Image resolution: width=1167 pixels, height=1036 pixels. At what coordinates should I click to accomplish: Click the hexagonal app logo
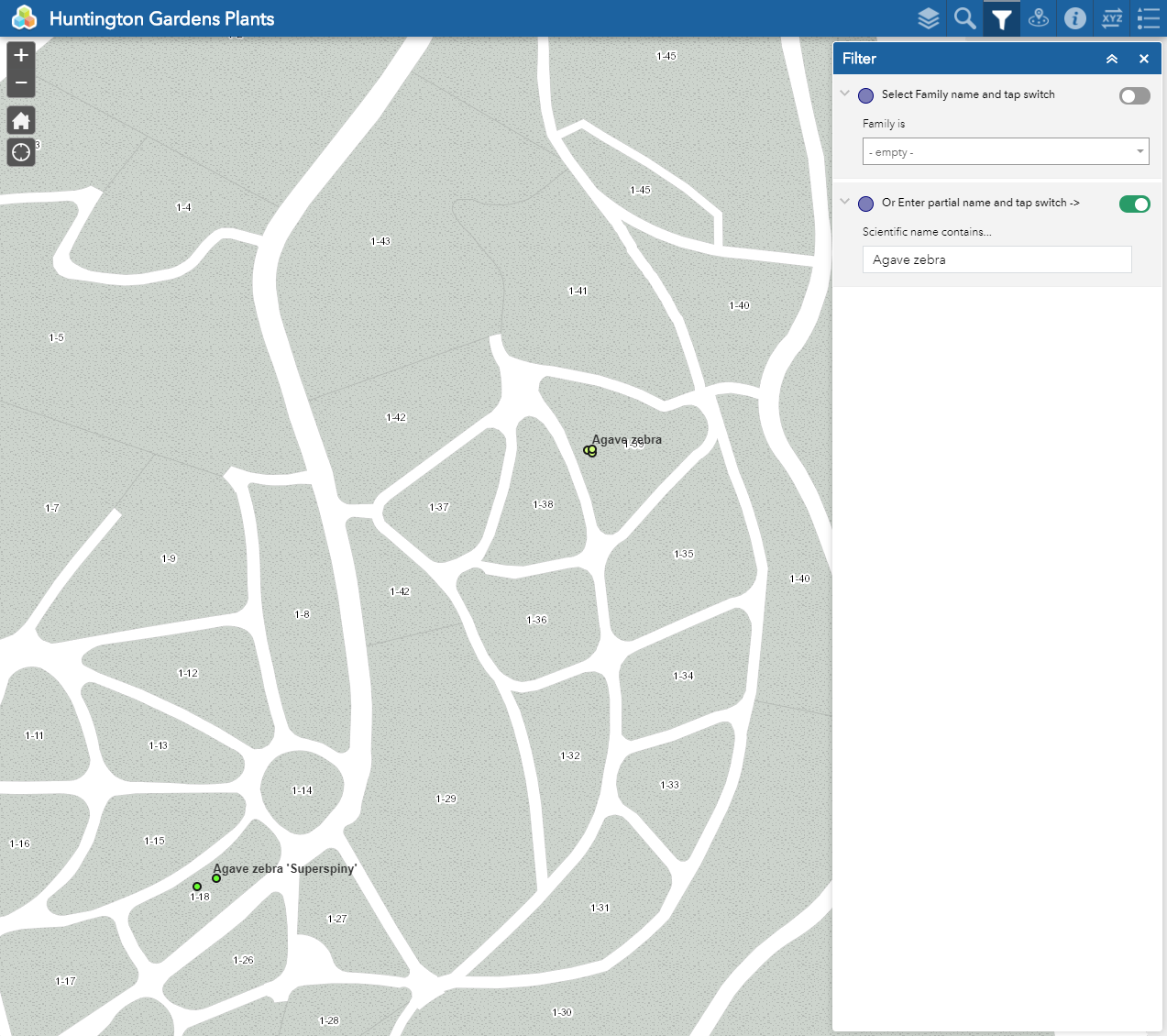(24, 17)
